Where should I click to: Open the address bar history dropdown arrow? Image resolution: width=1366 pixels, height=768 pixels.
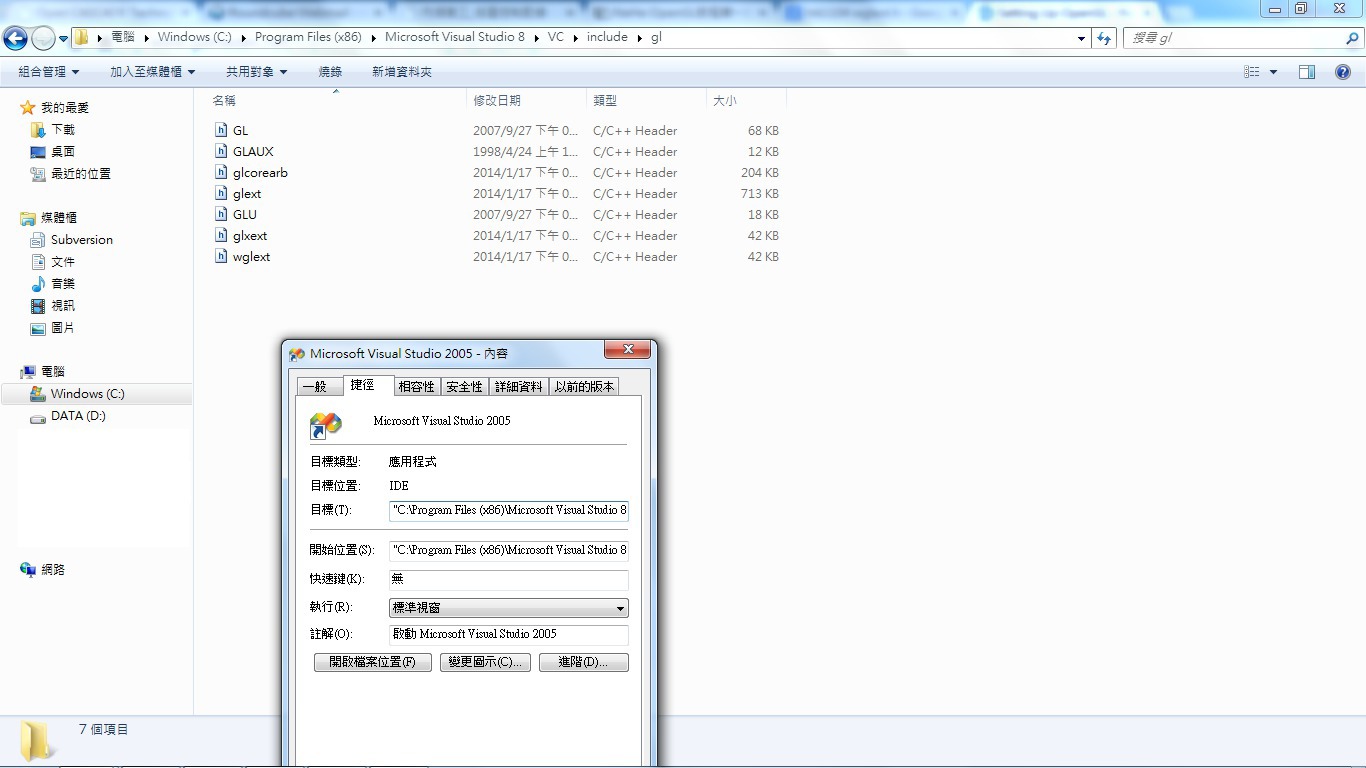[1082, 38]
